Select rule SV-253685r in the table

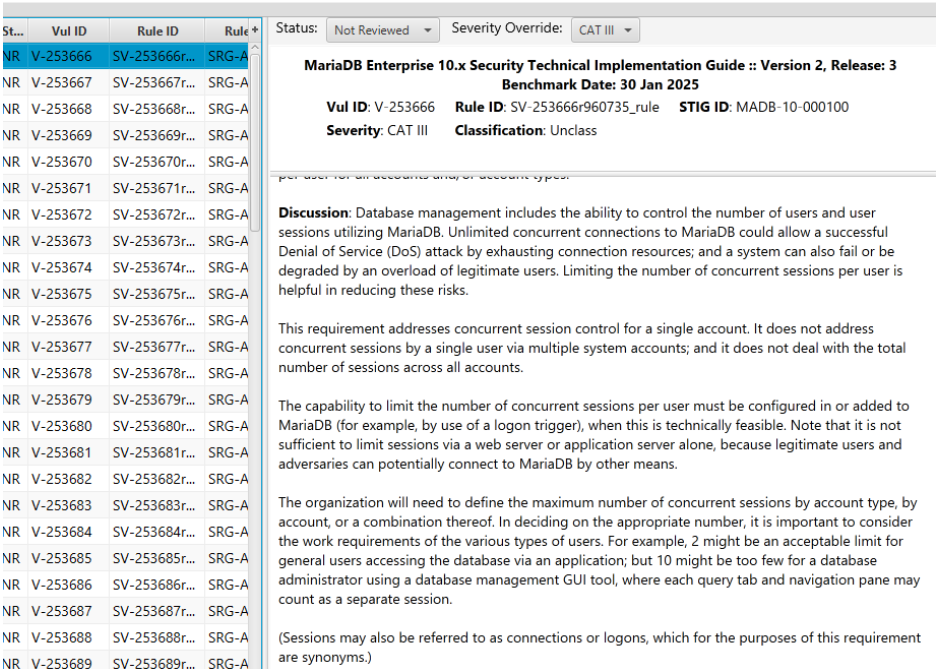153,558
